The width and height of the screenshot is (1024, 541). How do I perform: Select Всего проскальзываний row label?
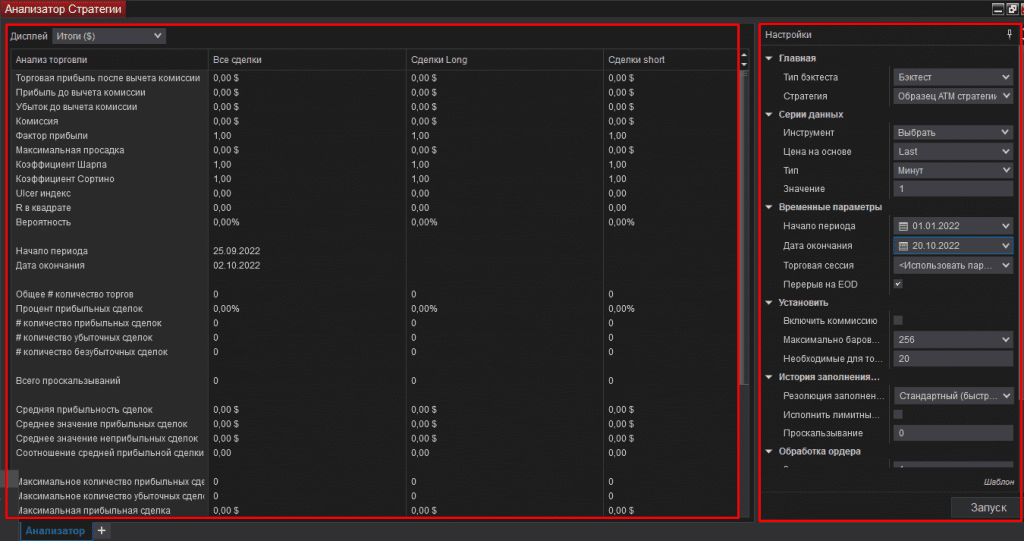[x=68, y=380]
